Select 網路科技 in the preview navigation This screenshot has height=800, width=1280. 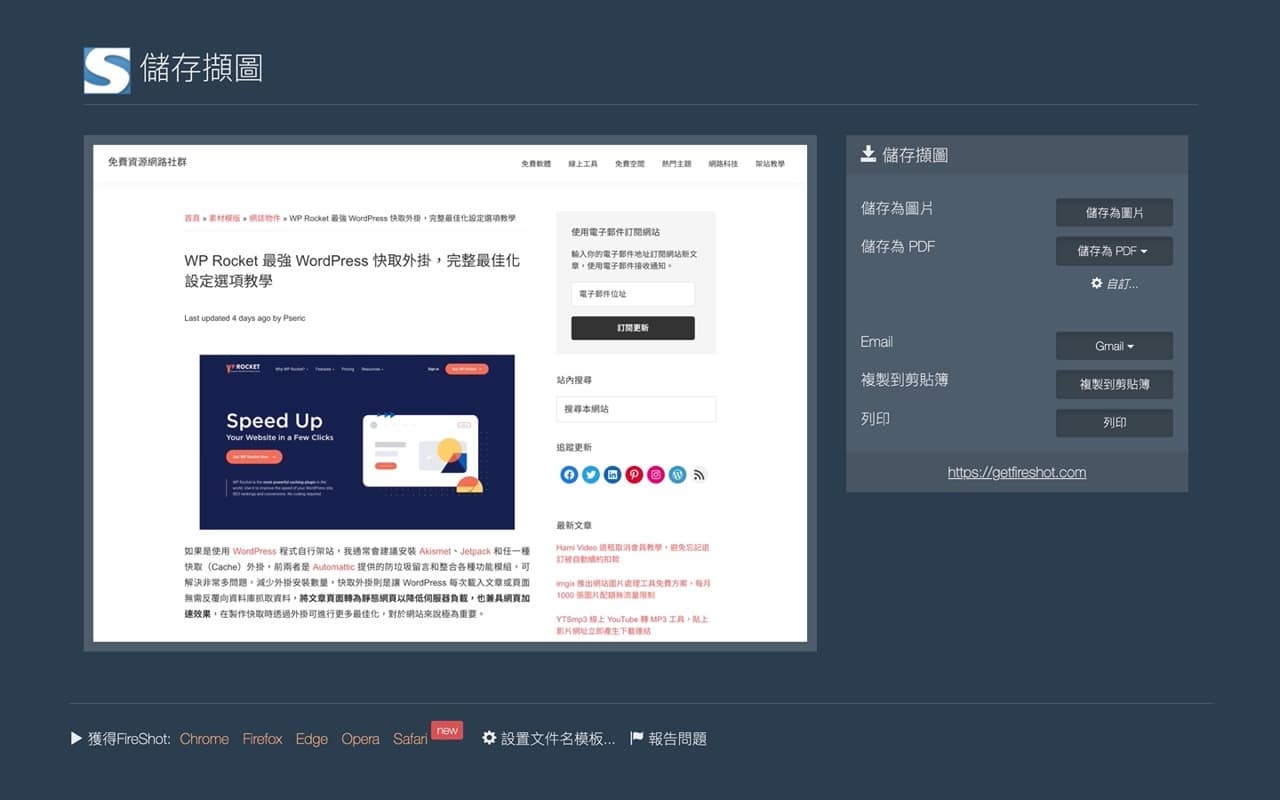(724, 163)
